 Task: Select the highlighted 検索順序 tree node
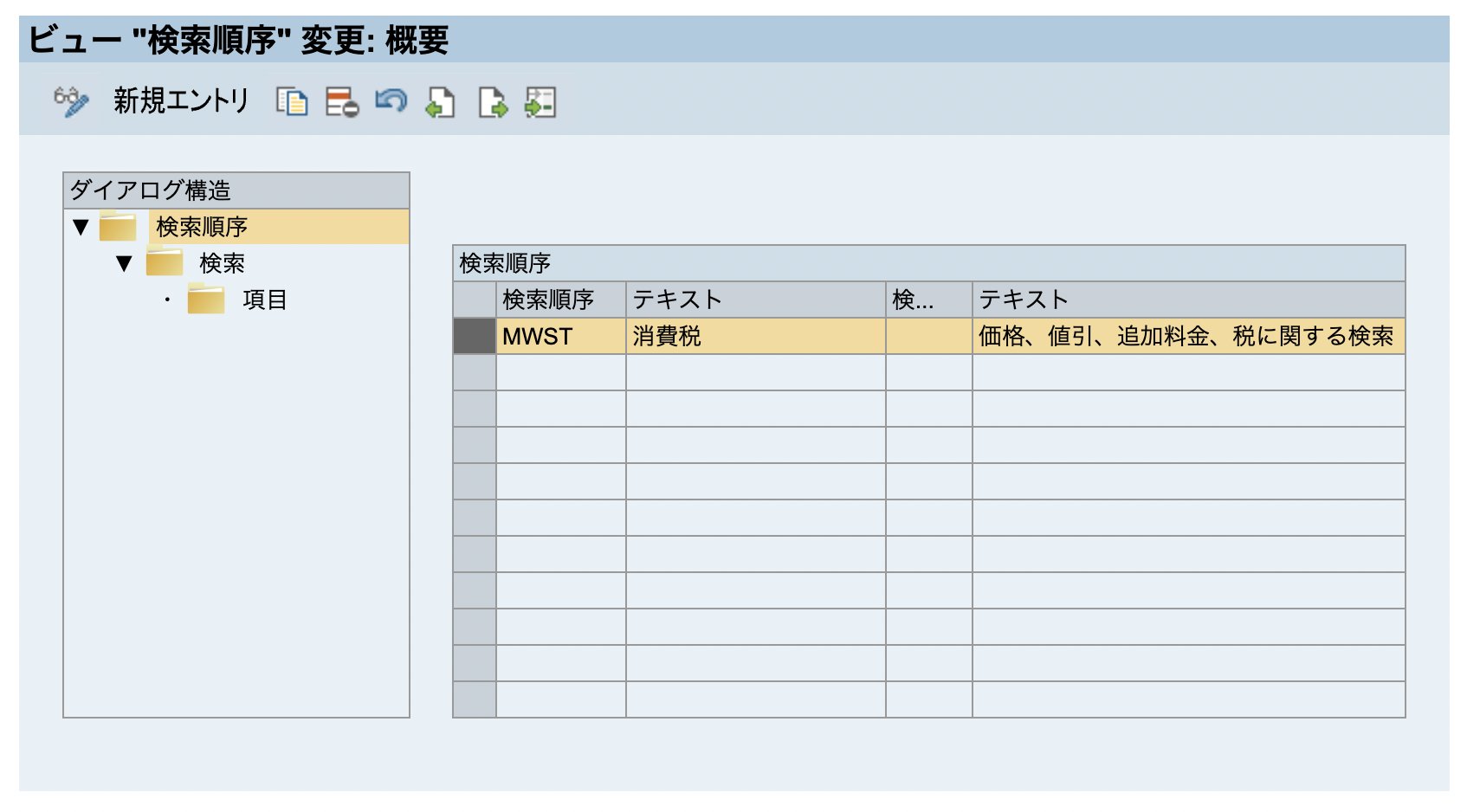coord(202,227)
